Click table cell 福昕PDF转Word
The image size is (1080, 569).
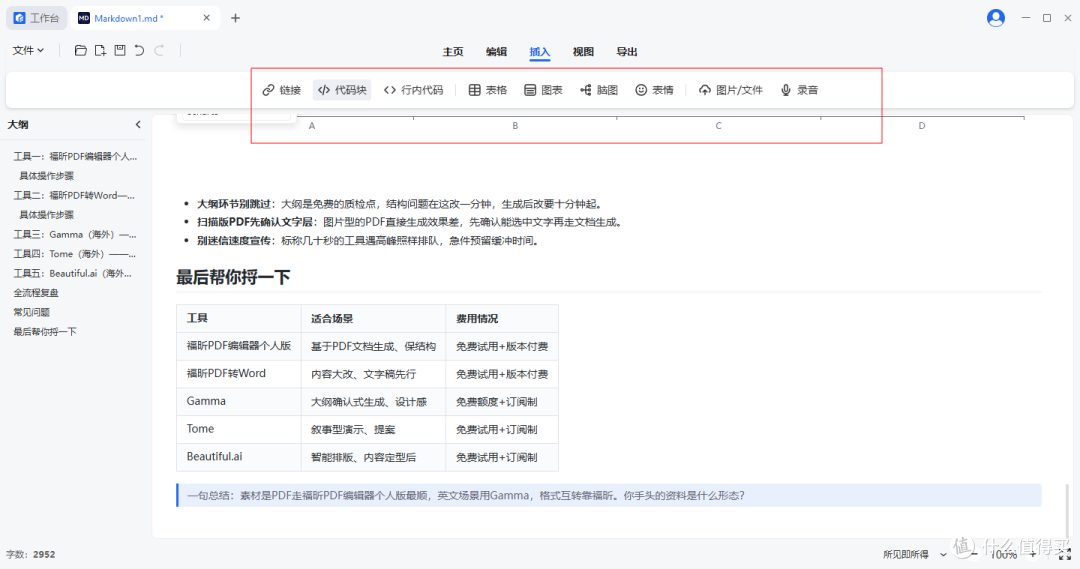238,373
